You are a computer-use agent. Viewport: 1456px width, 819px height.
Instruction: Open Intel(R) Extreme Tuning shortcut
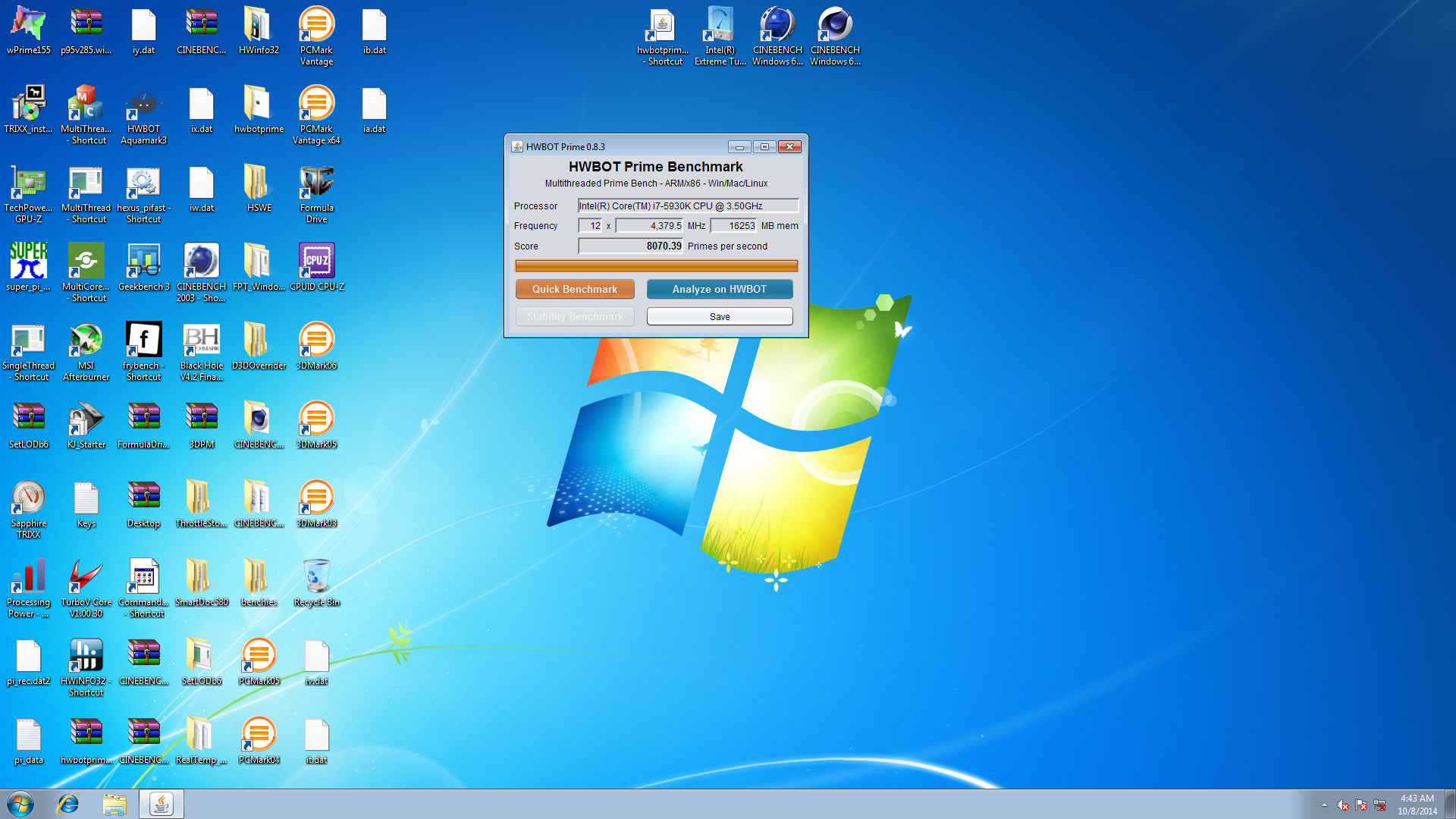pos(720,36)
